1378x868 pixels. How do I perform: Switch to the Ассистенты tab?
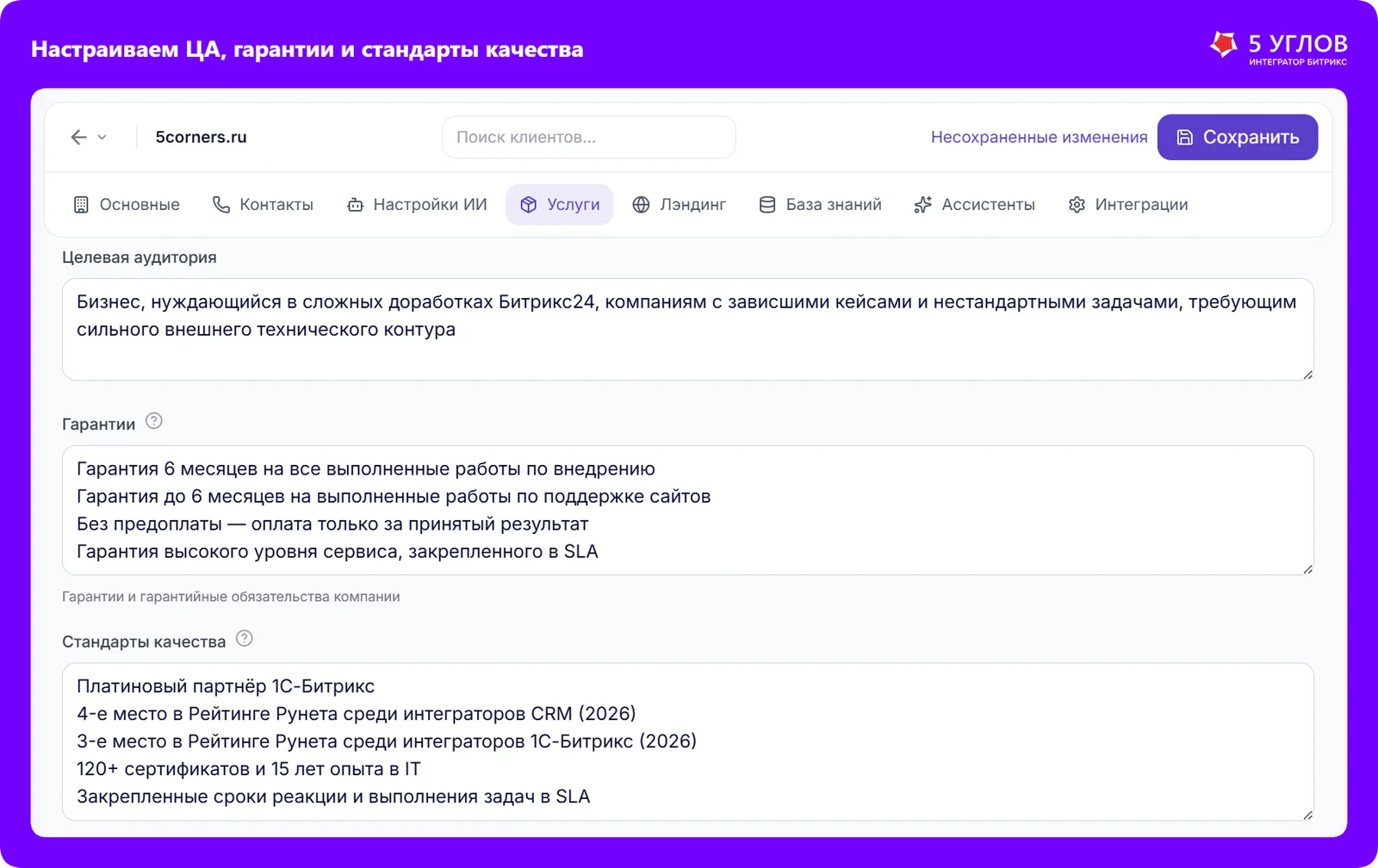click(x=975, y=204)
